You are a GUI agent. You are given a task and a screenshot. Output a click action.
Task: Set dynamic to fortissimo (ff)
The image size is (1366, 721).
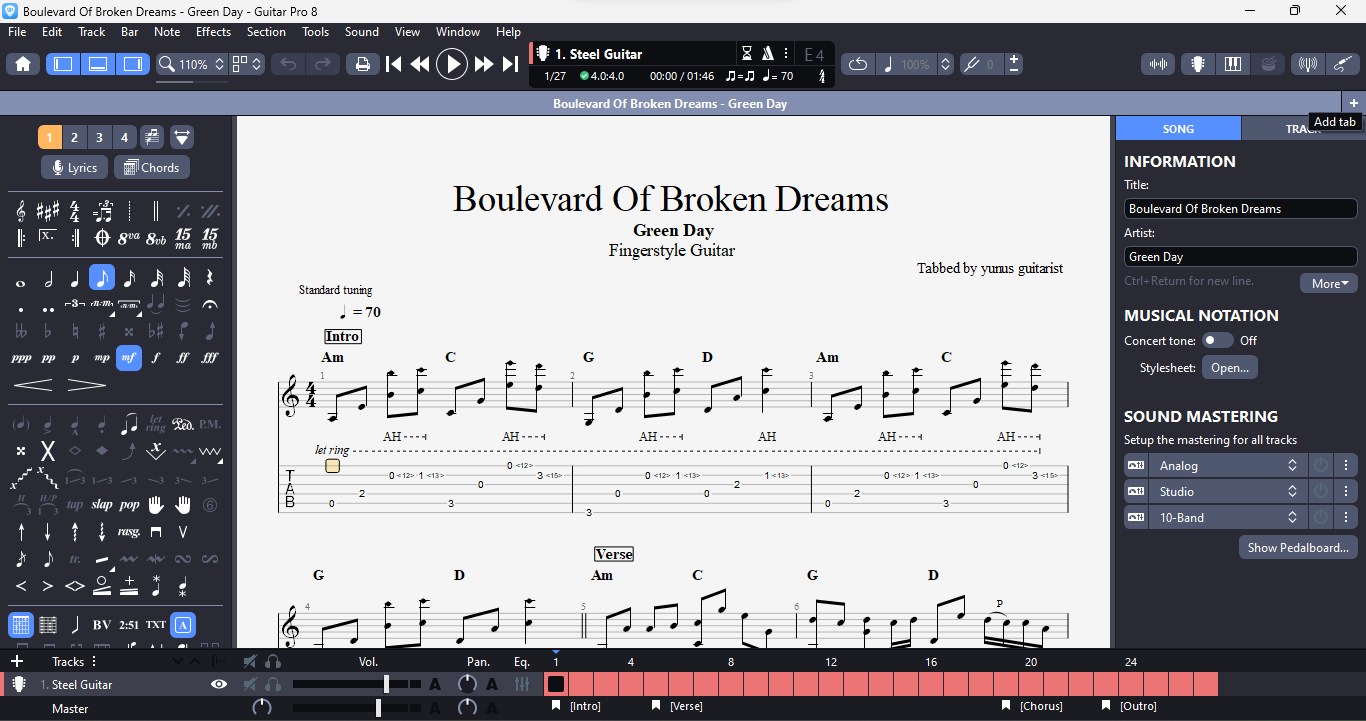(x=183, y=357)
